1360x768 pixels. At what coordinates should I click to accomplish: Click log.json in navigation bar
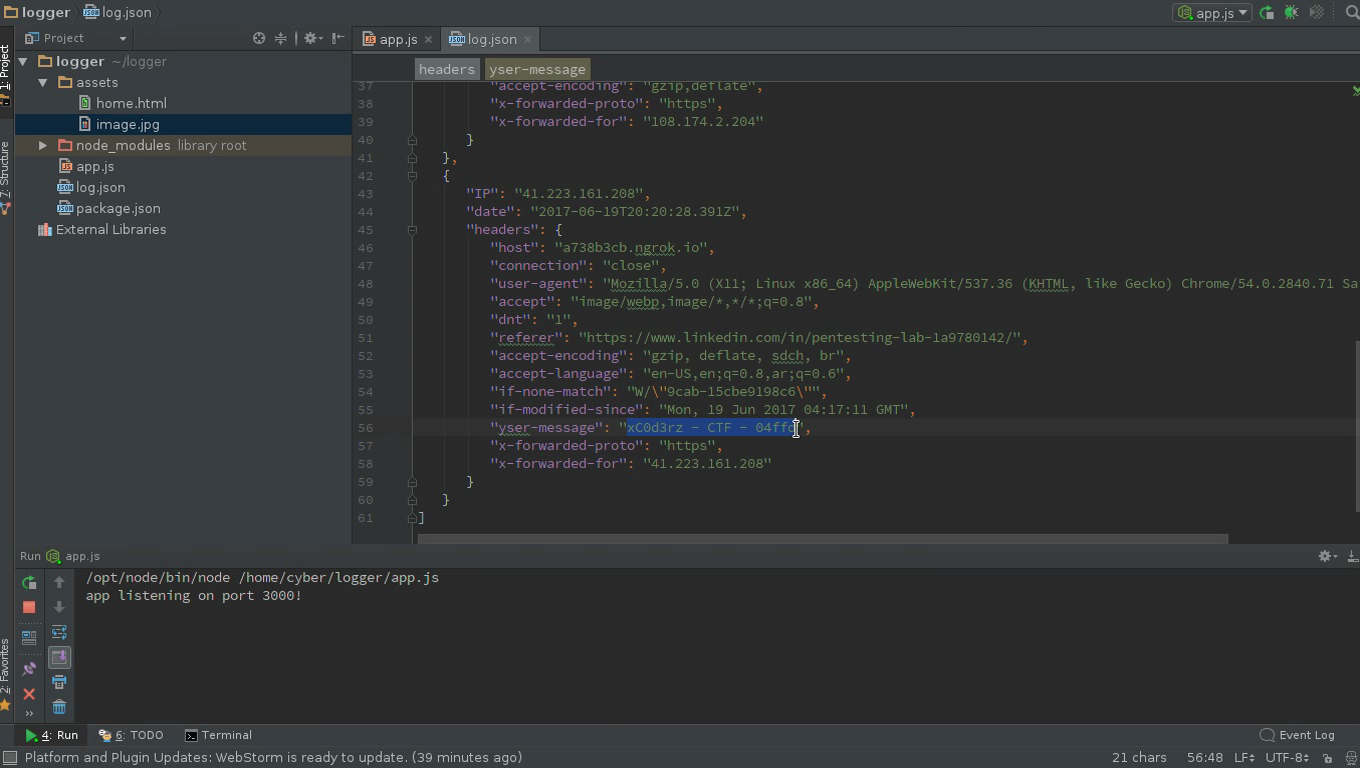(126, 12)
